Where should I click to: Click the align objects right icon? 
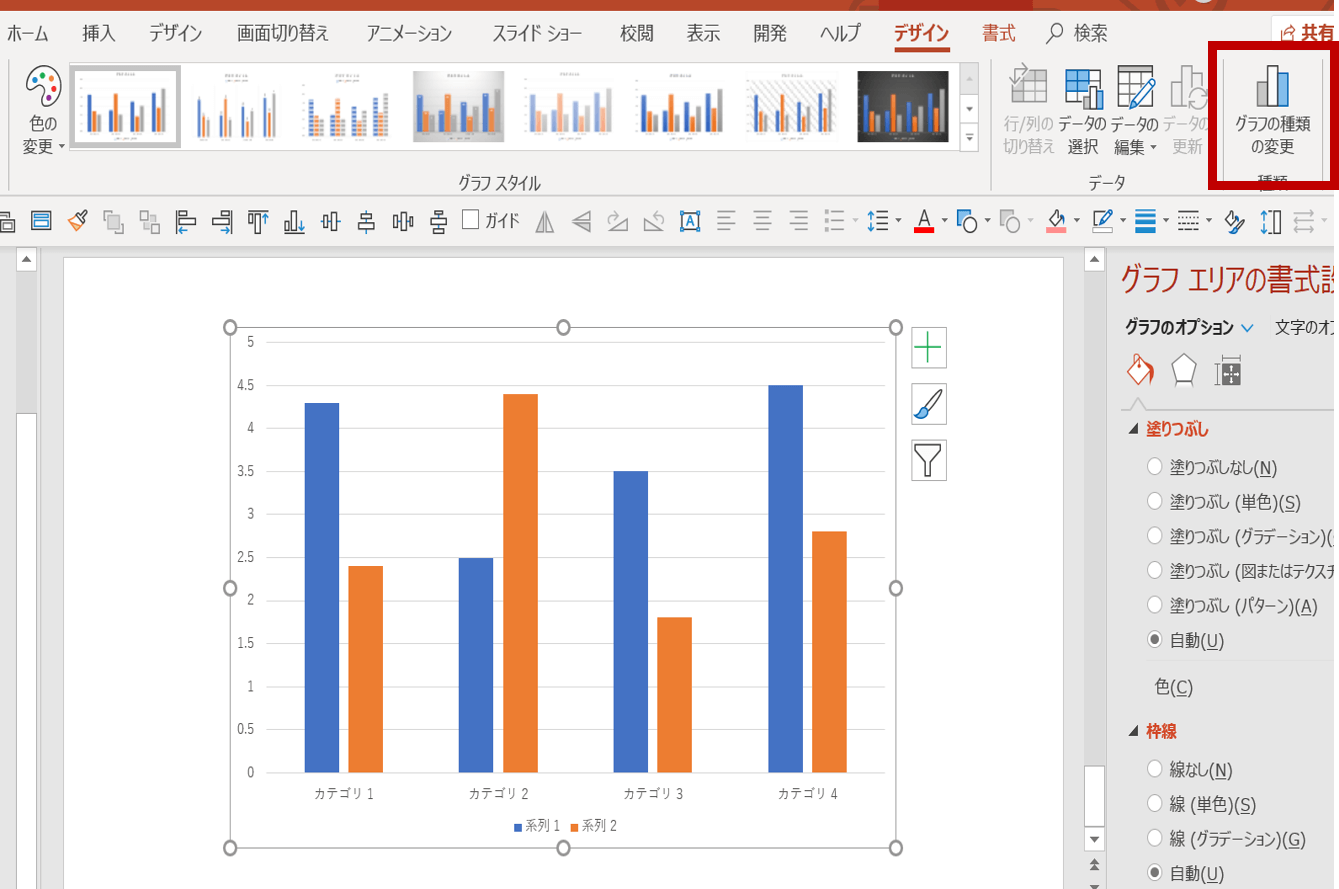[x=222, y=221]
